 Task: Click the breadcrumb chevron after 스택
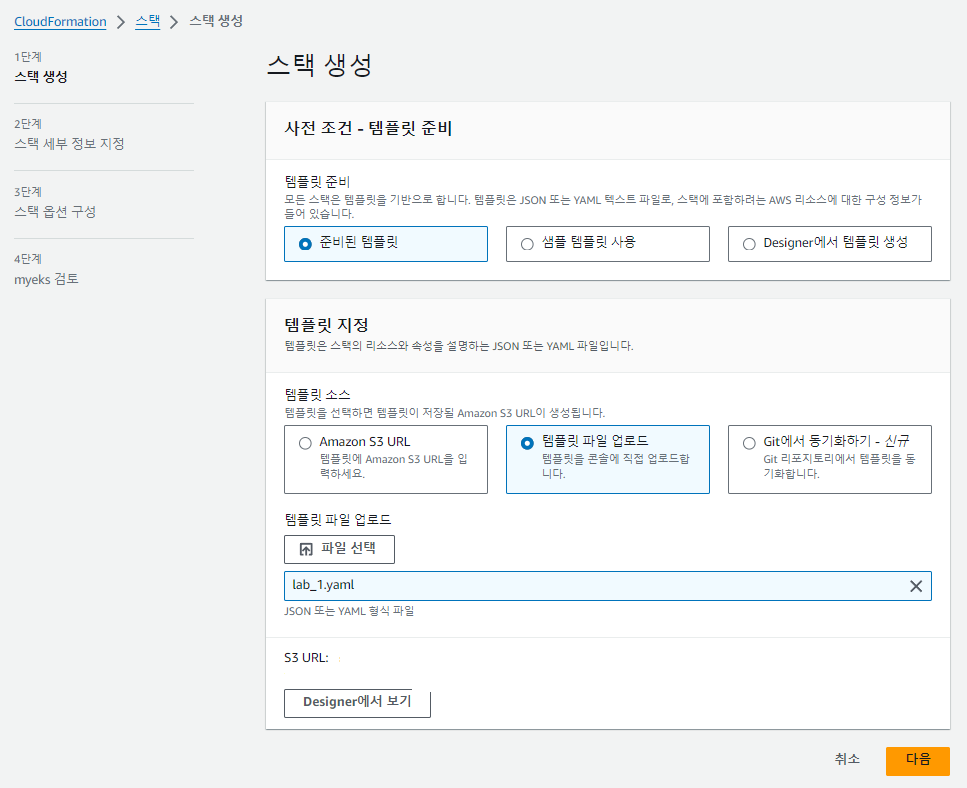tap(174, 22)
